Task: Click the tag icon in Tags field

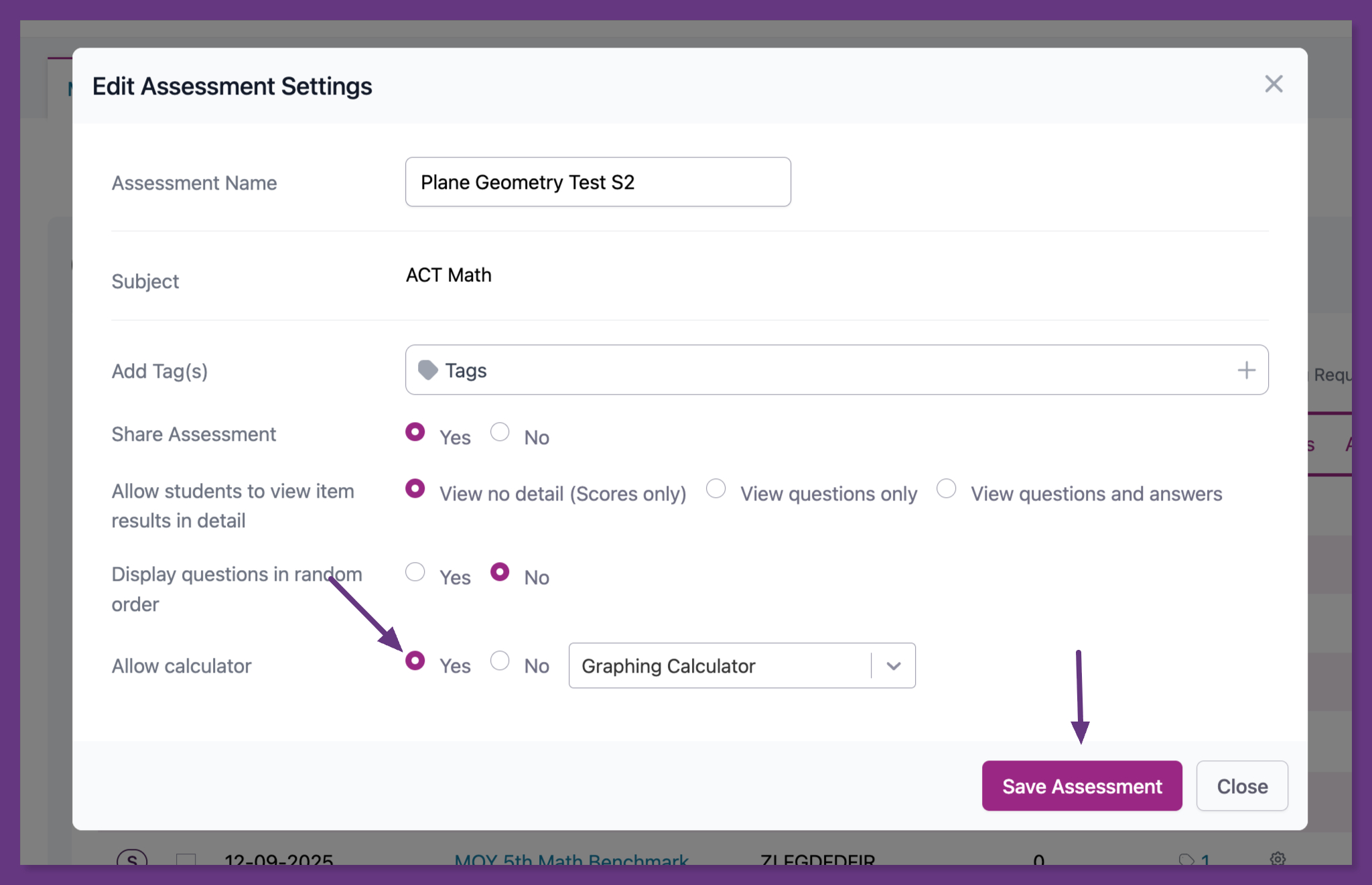Action: [427, 370]
